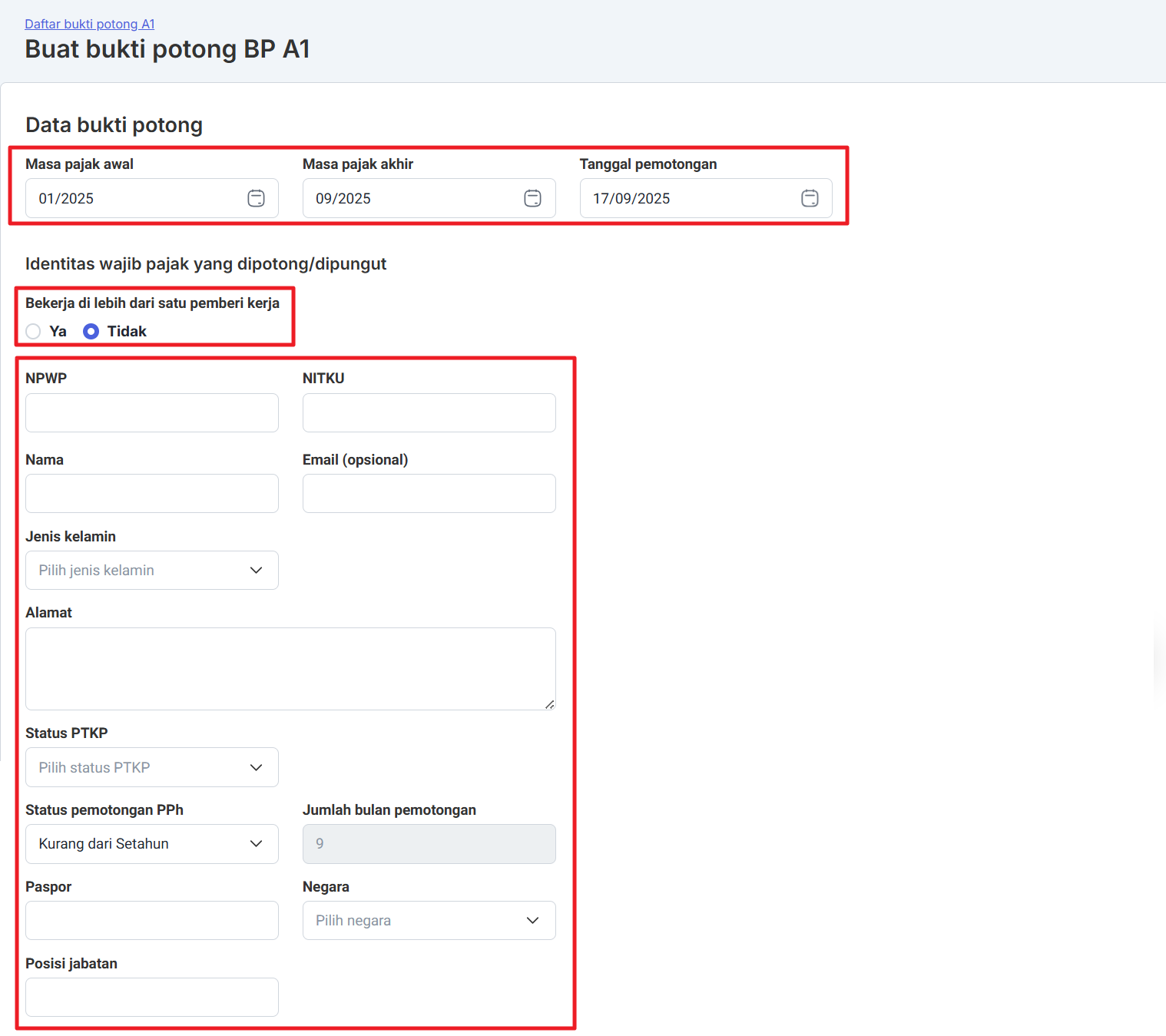Grab the Alamat textarea resize handle
Screen dimensions: 1166x1036
549,704
